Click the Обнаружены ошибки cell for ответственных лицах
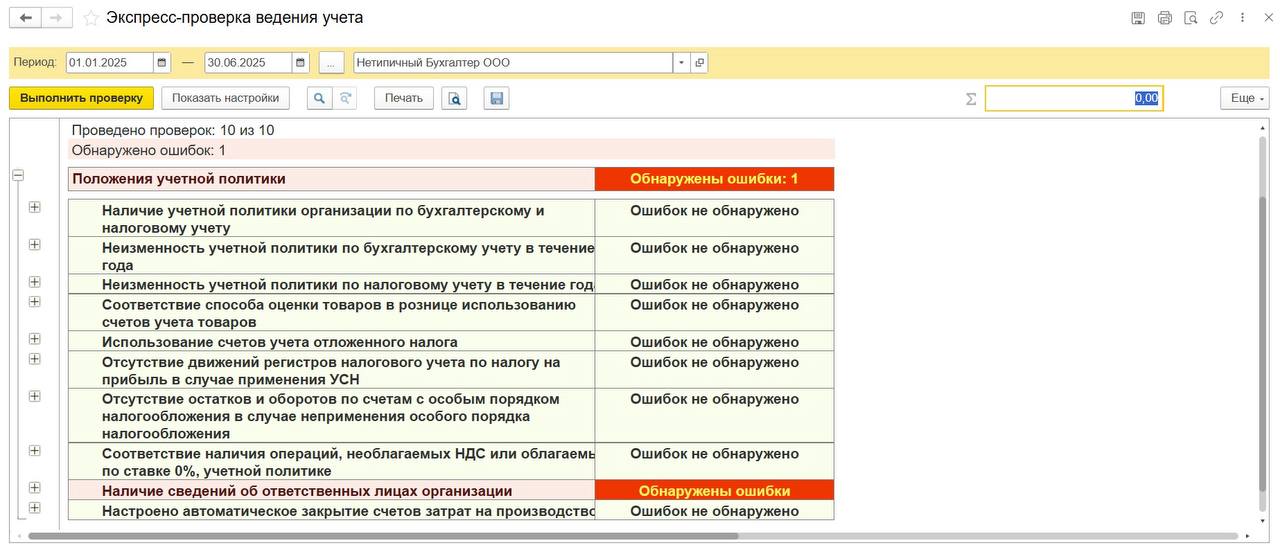 pyautogui.click(x=714, y=491)
